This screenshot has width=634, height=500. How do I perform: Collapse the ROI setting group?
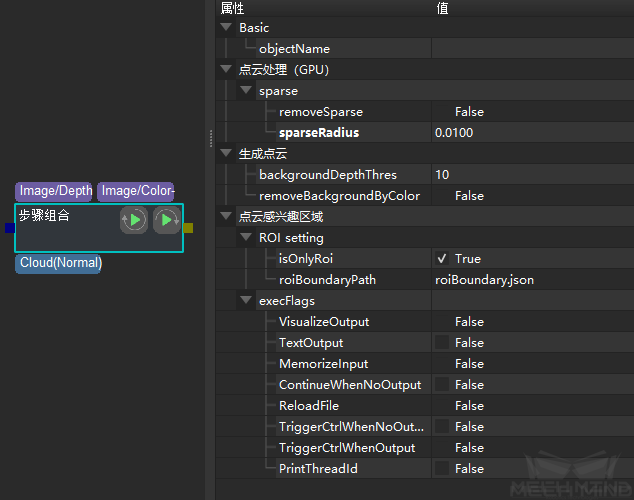(x=246, y=238)
